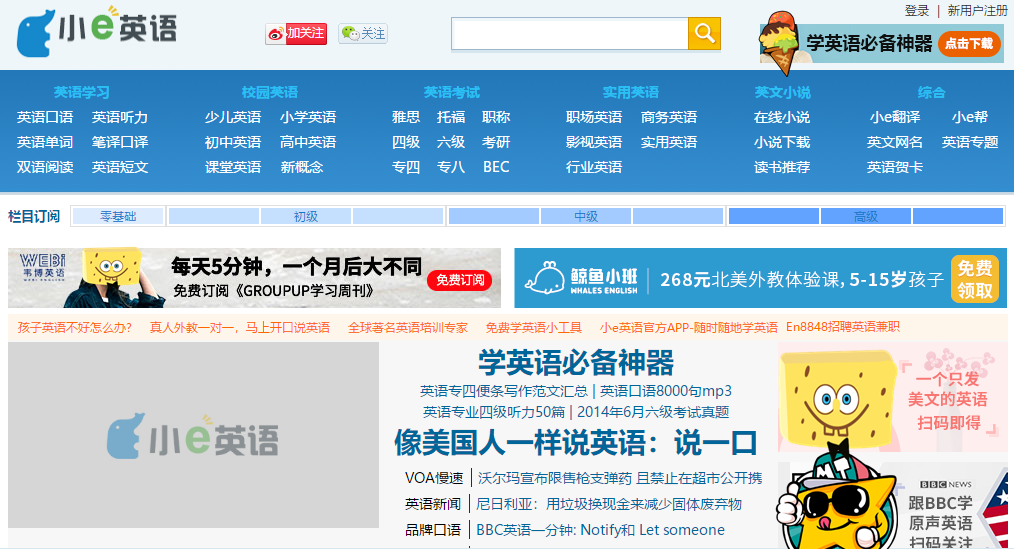Go to 影视英语 page
The width and height of the screenshot is (1014, 549).
pos(594,142)
